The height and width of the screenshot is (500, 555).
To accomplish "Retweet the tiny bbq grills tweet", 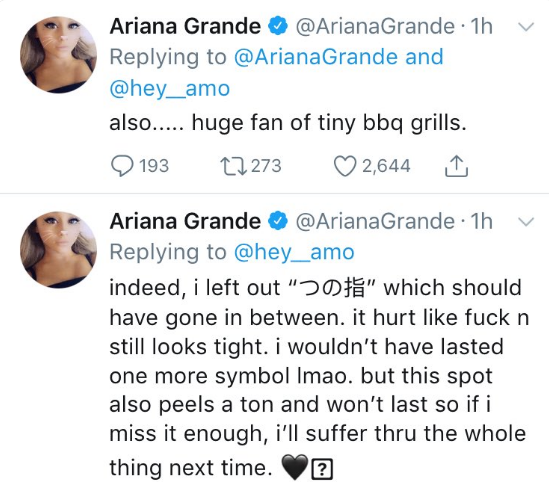I will 233,166.
